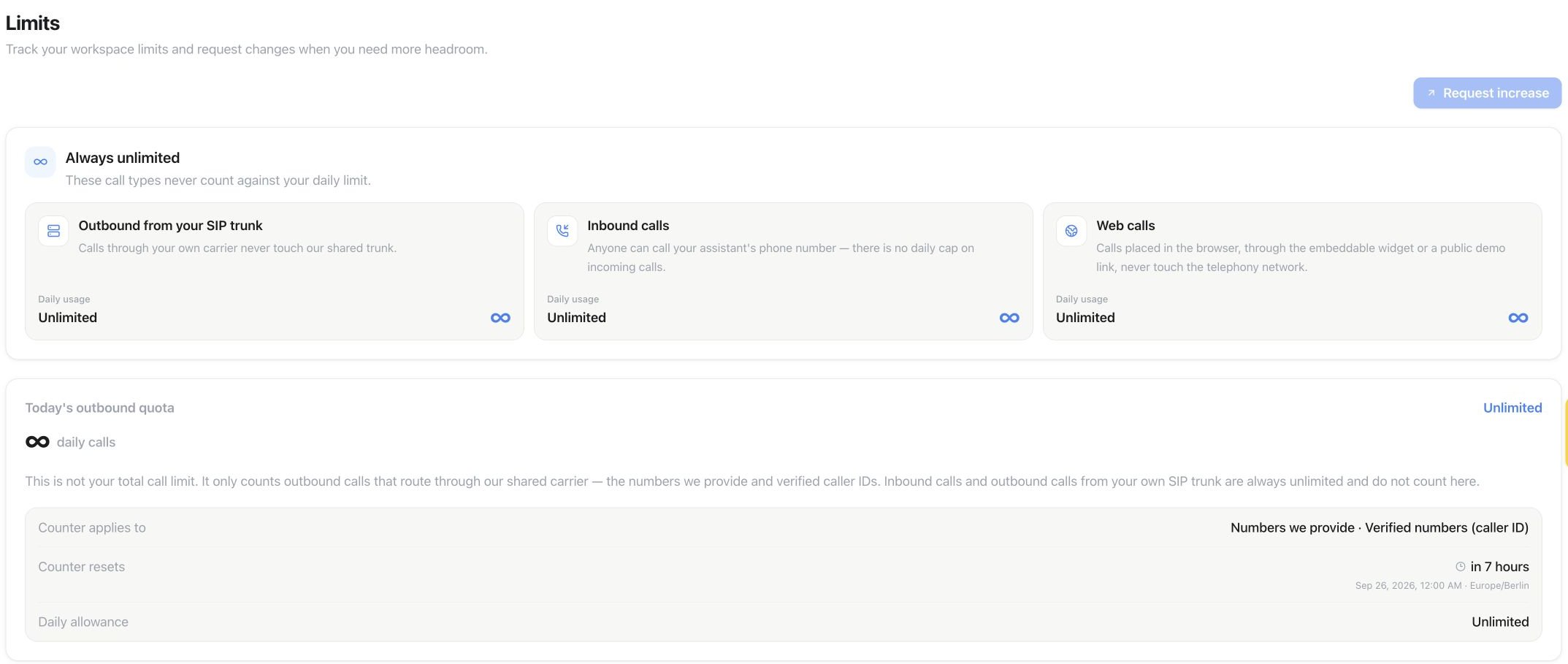Click the daily calls label
Viewport: 1568px width, 664px height.
86,442
